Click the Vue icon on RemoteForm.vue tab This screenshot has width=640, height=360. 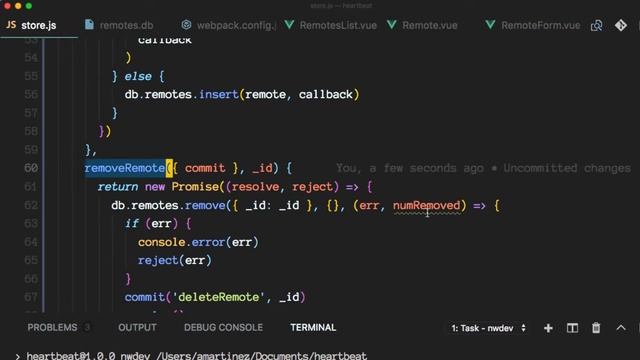click(x=490, y=25)
